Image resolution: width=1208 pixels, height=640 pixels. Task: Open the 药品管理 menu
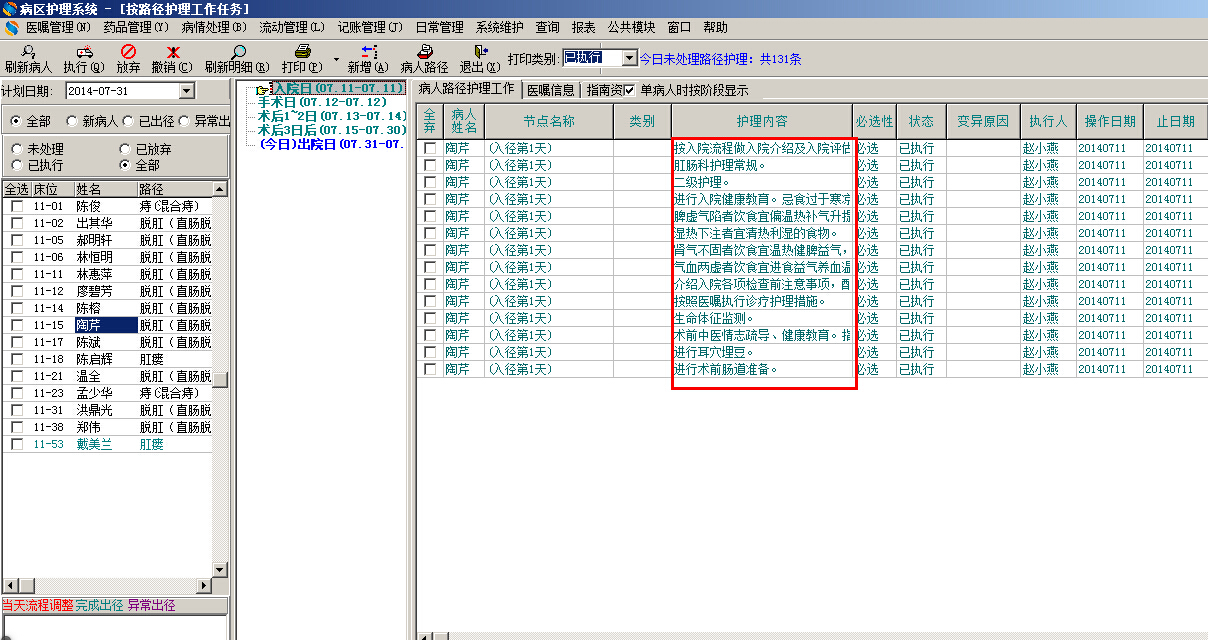(x=136, y=27)
